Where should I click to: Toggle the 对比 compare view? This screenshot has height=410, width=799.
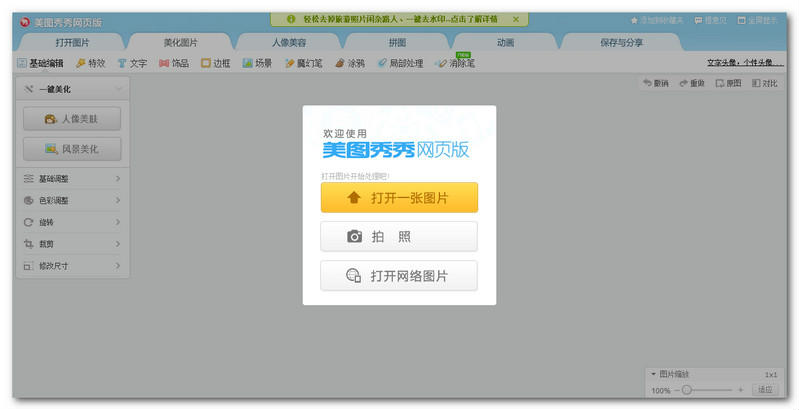tap(765, 84)
